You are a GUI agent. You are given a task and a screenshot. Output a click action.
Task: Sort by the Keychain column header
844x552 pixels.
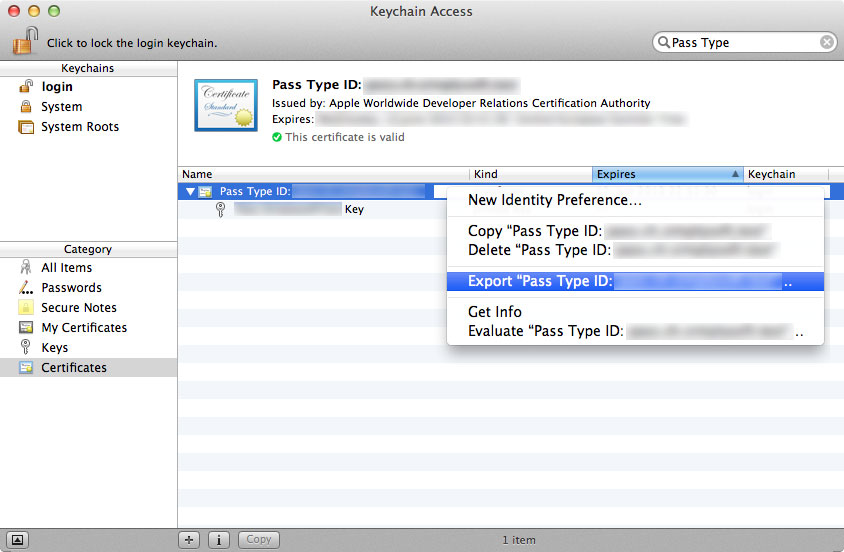pyautogui.click(x=786, y=174)
